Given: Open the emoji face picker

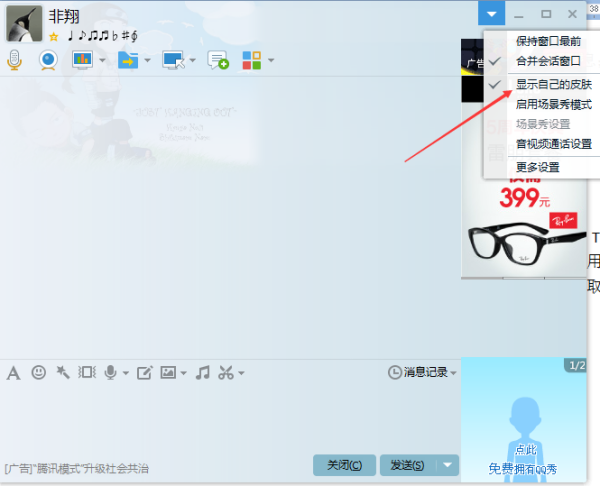Looking at the screenshot, I should 39,372.
